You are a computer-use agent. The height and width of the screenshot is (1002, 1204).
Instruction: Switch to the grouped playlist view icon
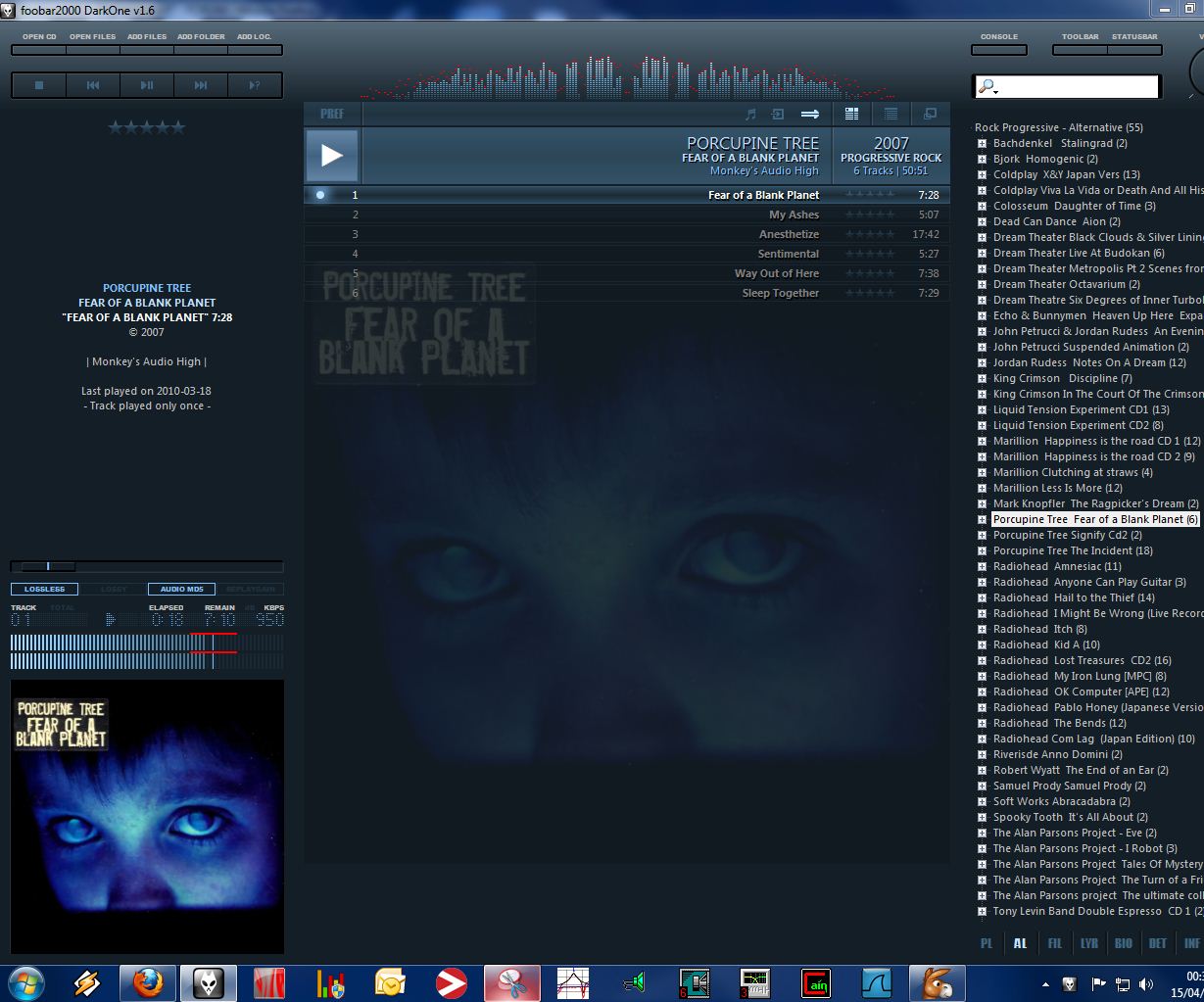tap(852, 114)
